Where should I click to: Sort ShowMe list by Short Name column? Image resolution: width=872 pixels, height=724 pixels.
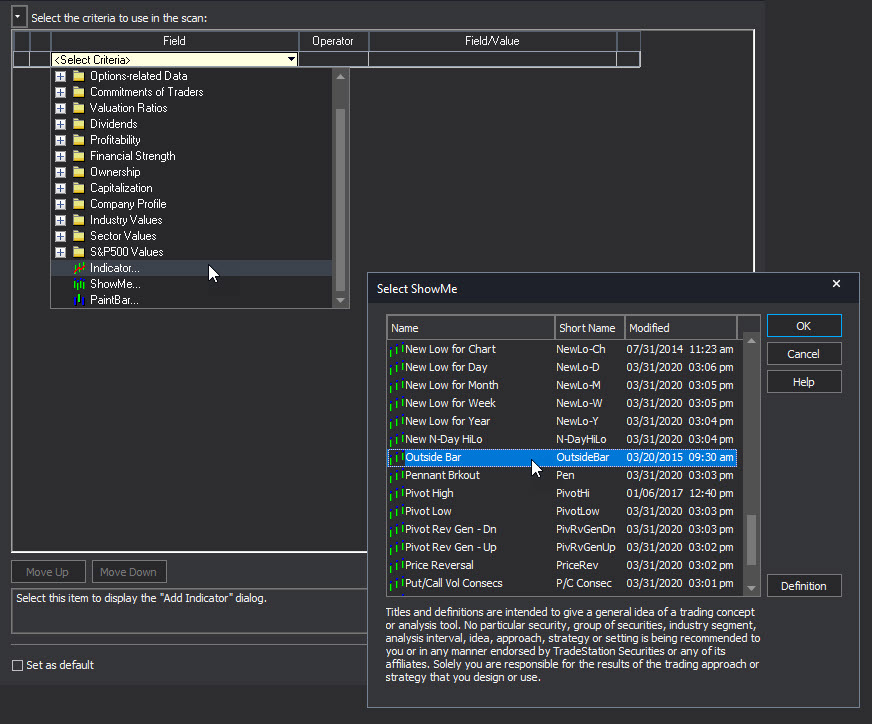point(589,328)
